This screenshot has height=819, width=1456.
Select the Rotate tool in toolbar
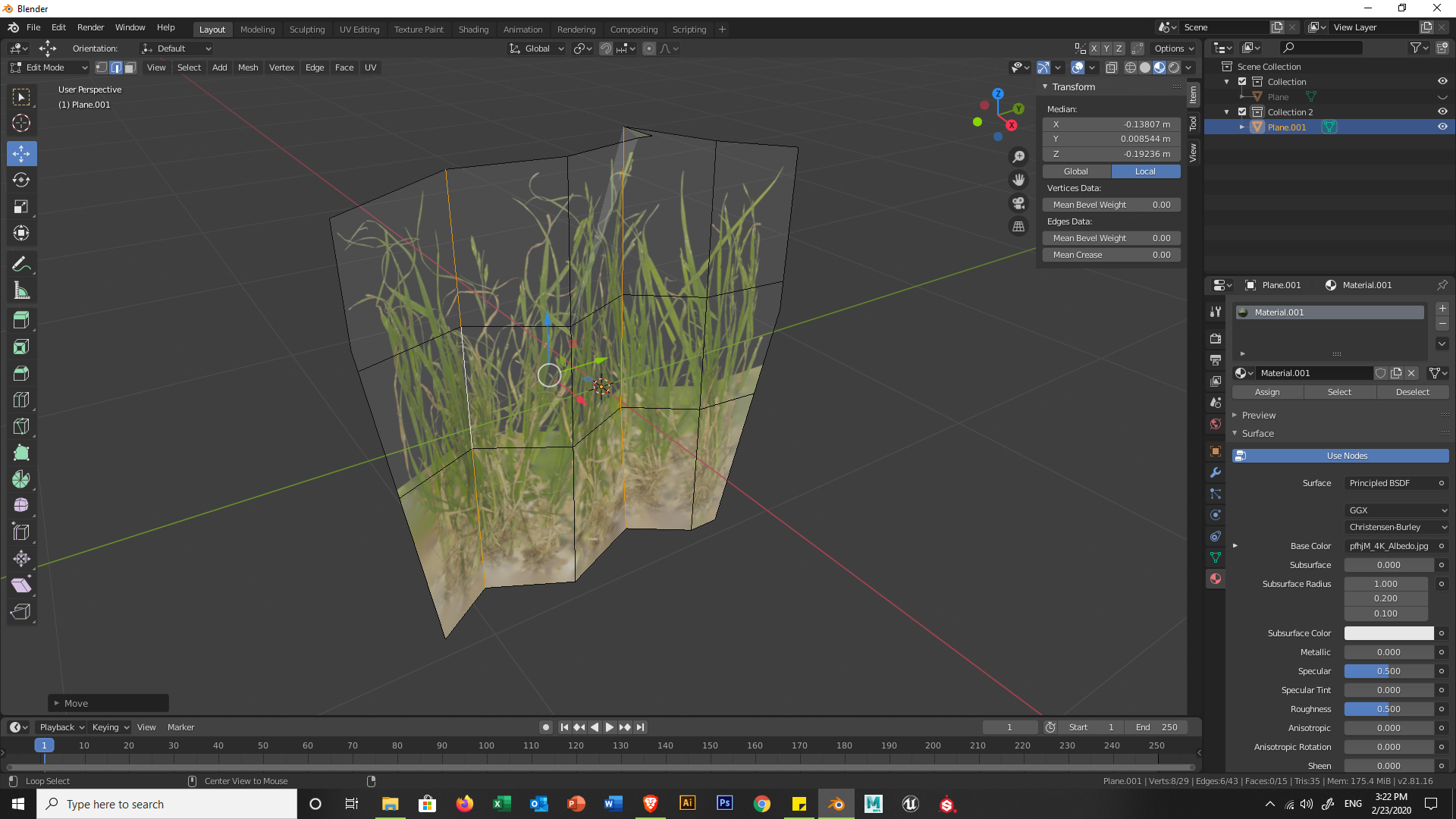tap(21, 180)
